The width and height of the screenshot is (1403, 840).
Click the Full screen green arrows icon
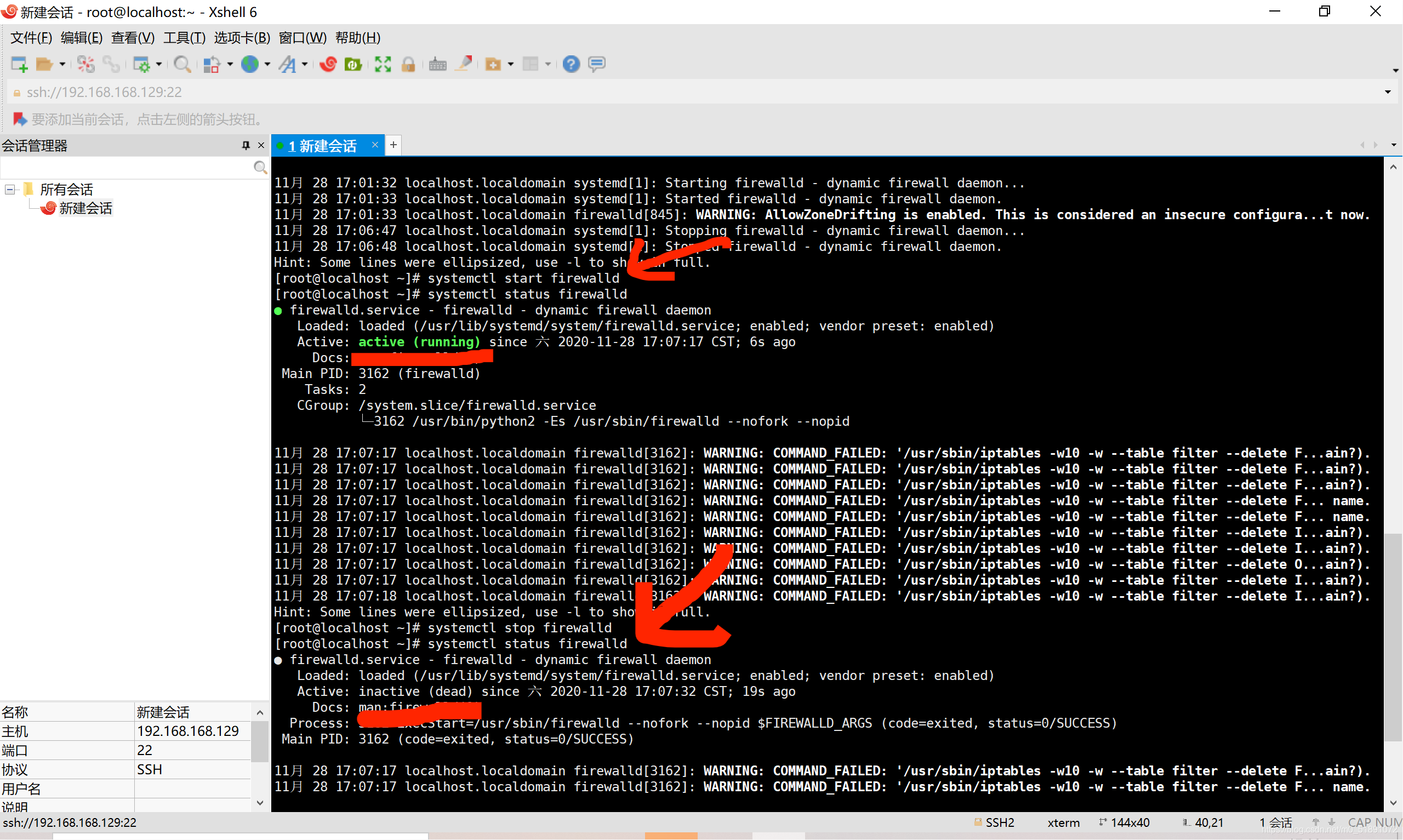pyautogui.click(x=383, y=65)
